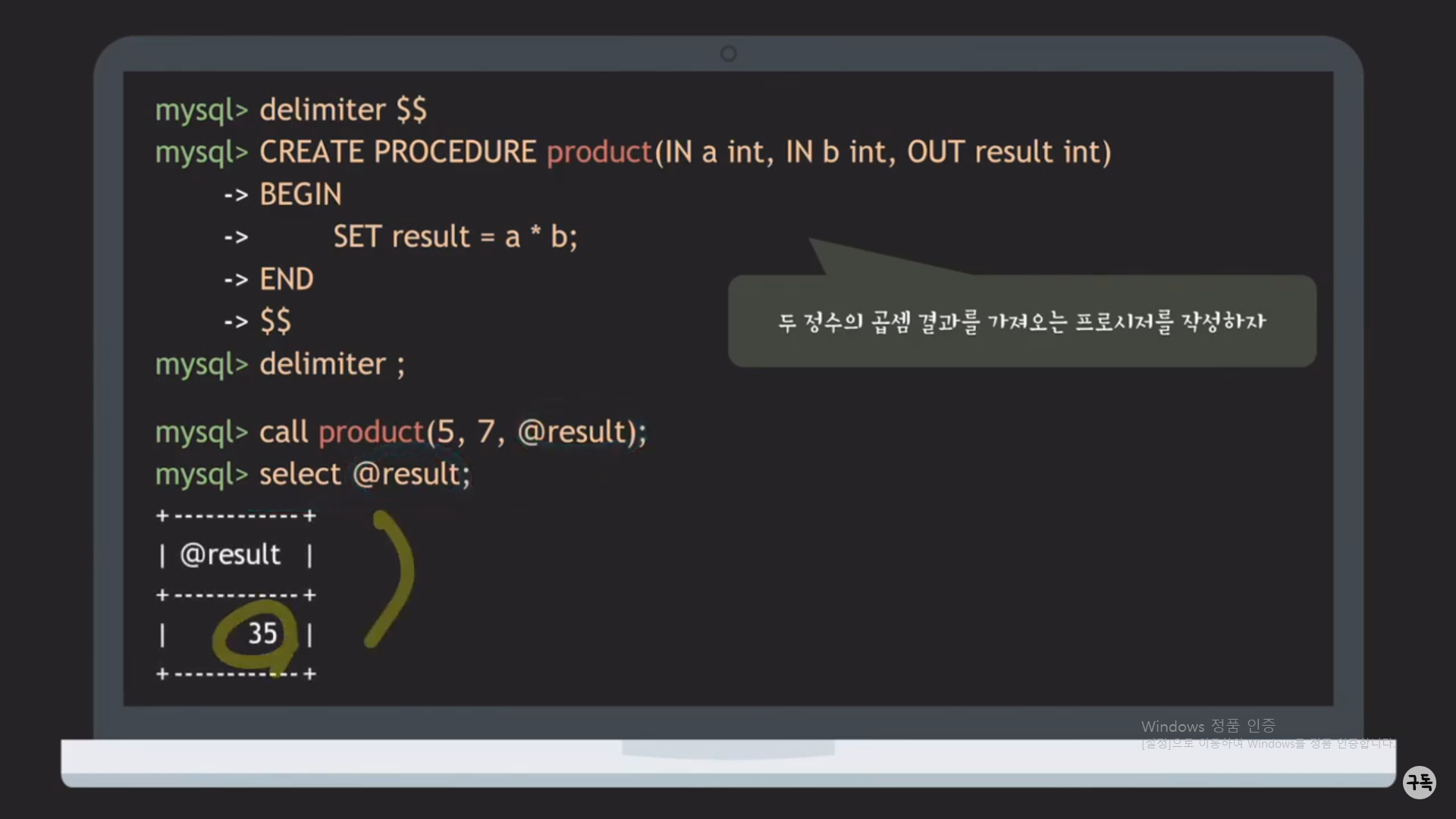The image size is (1456, 819).
Task: Click the 'delimiter $$' command text
Action: point(343,110)
